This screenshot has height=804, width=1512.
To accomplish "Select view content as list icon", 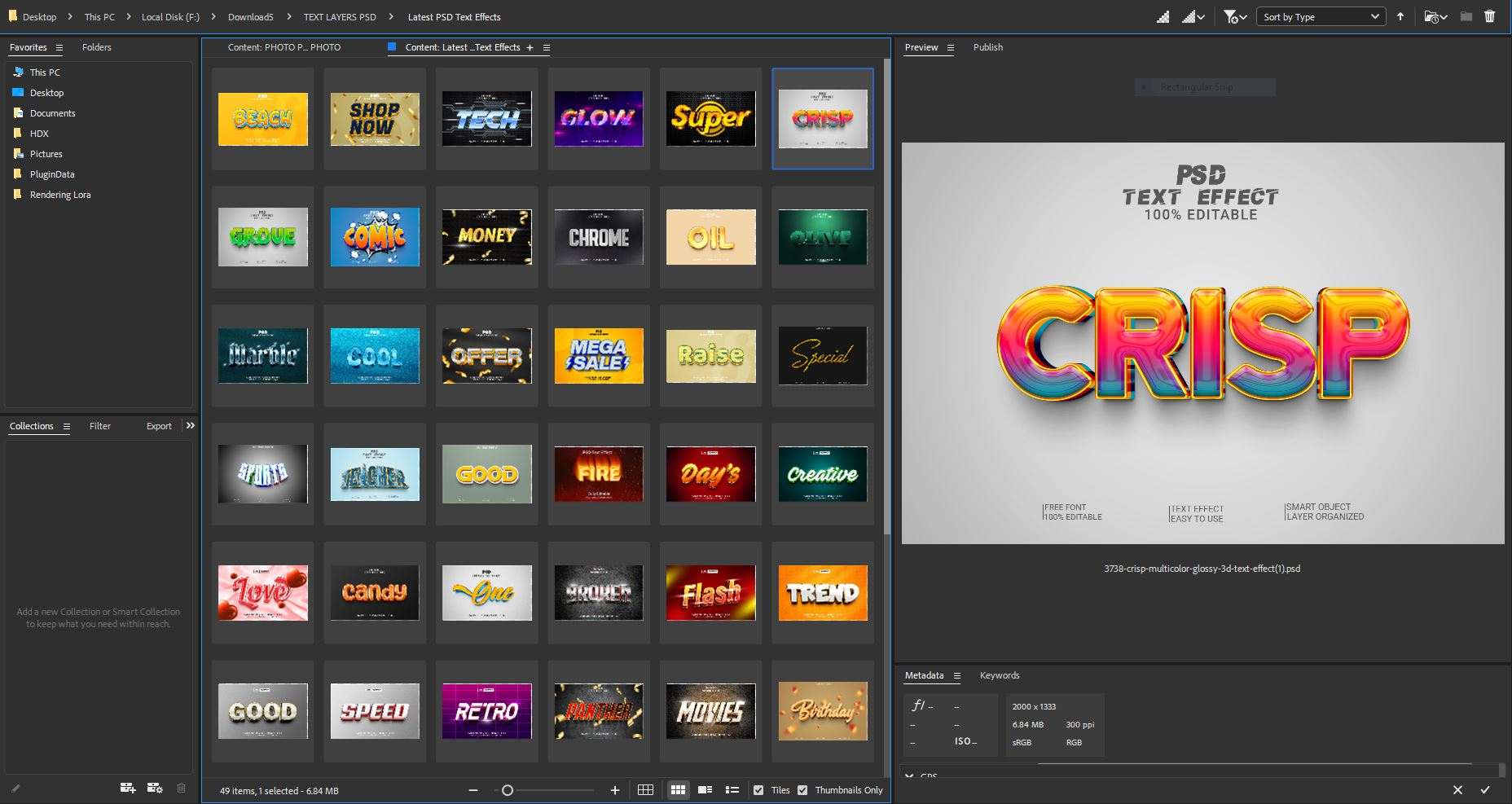I will pos(732,790).
